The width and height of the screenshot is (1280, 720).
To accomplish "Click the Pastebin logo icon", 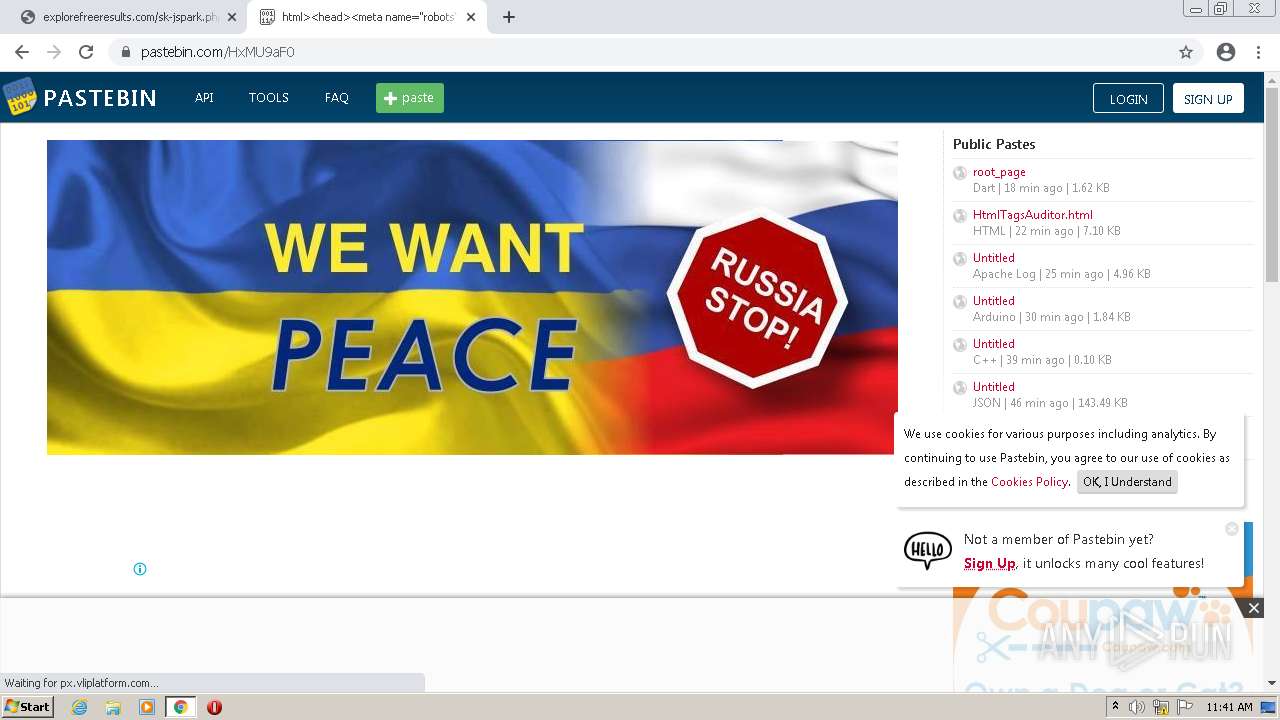I will click(19, 97).
